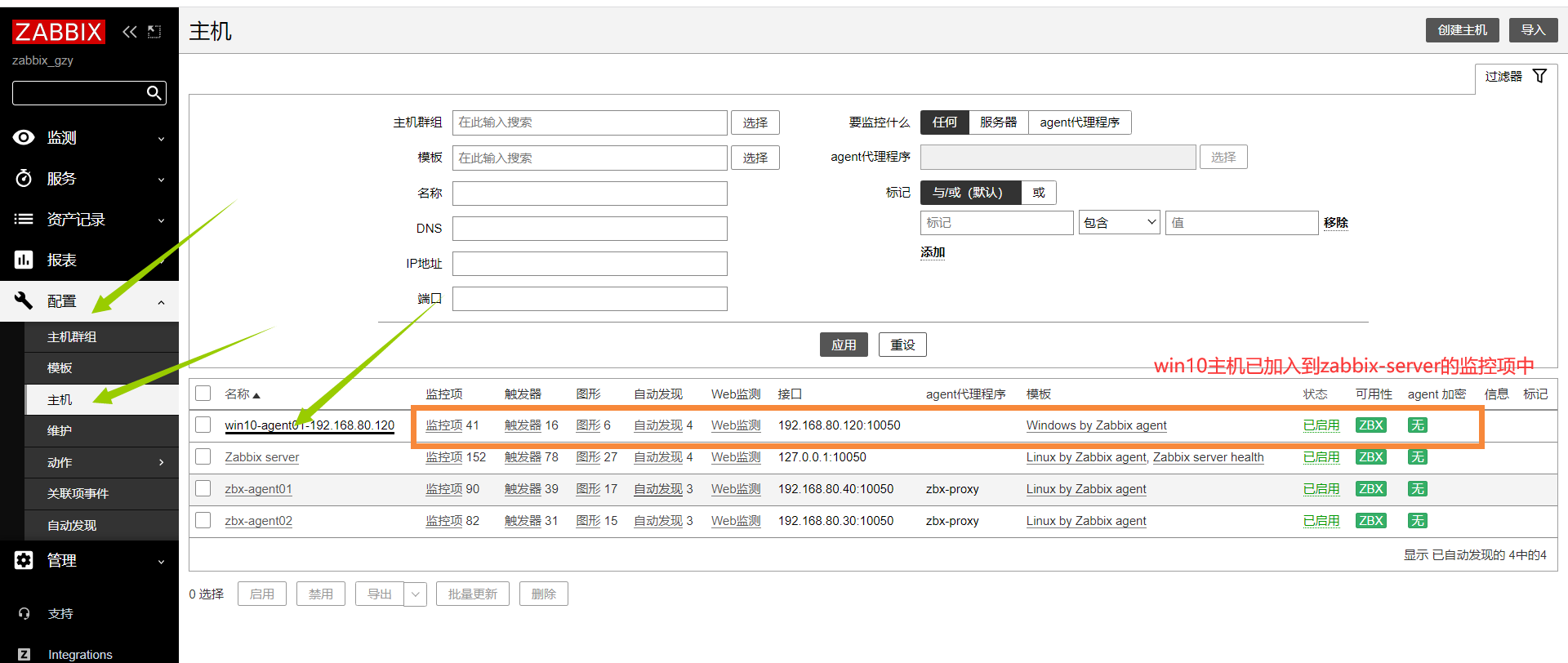This screenshot has height=663, width=1568.
Task: Click ZBX availability badge for zbx-agent01
Action: click(1370, 488)
